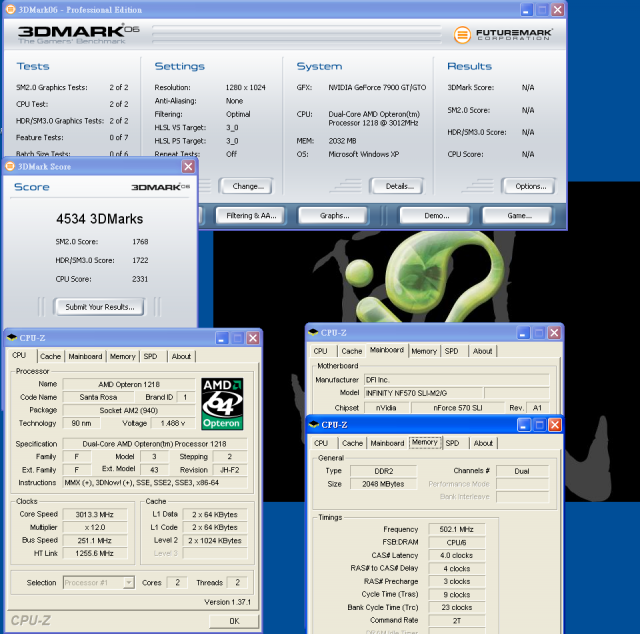640x634 pixels.
Task: Click the Core Speed 3013.3 MHz field
Action: (x=94, y=514)
